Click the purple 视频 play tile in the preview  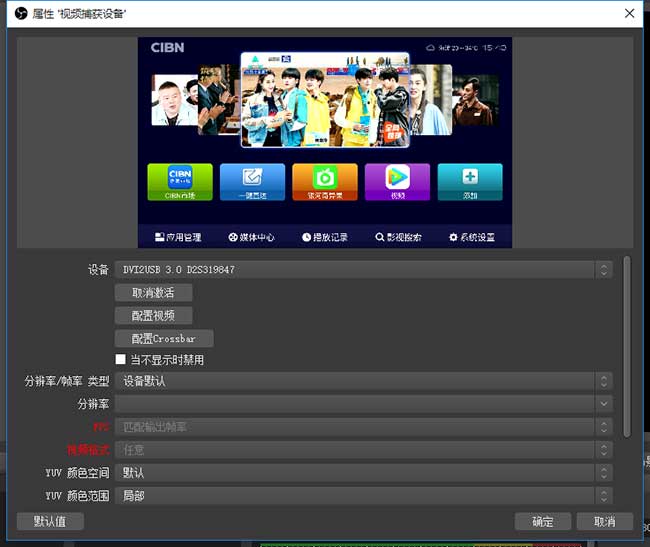click(x=397, y=182)
